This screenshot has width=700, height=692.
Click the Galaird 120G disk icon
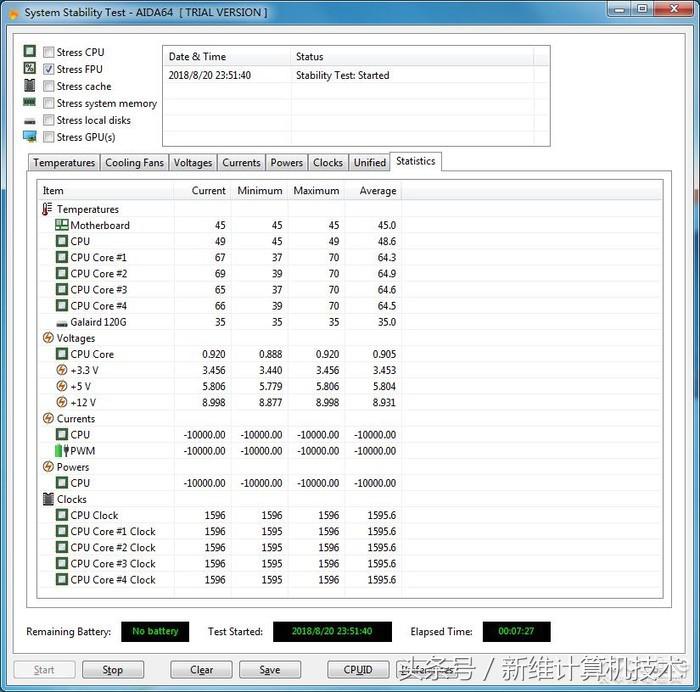(62, 322)
